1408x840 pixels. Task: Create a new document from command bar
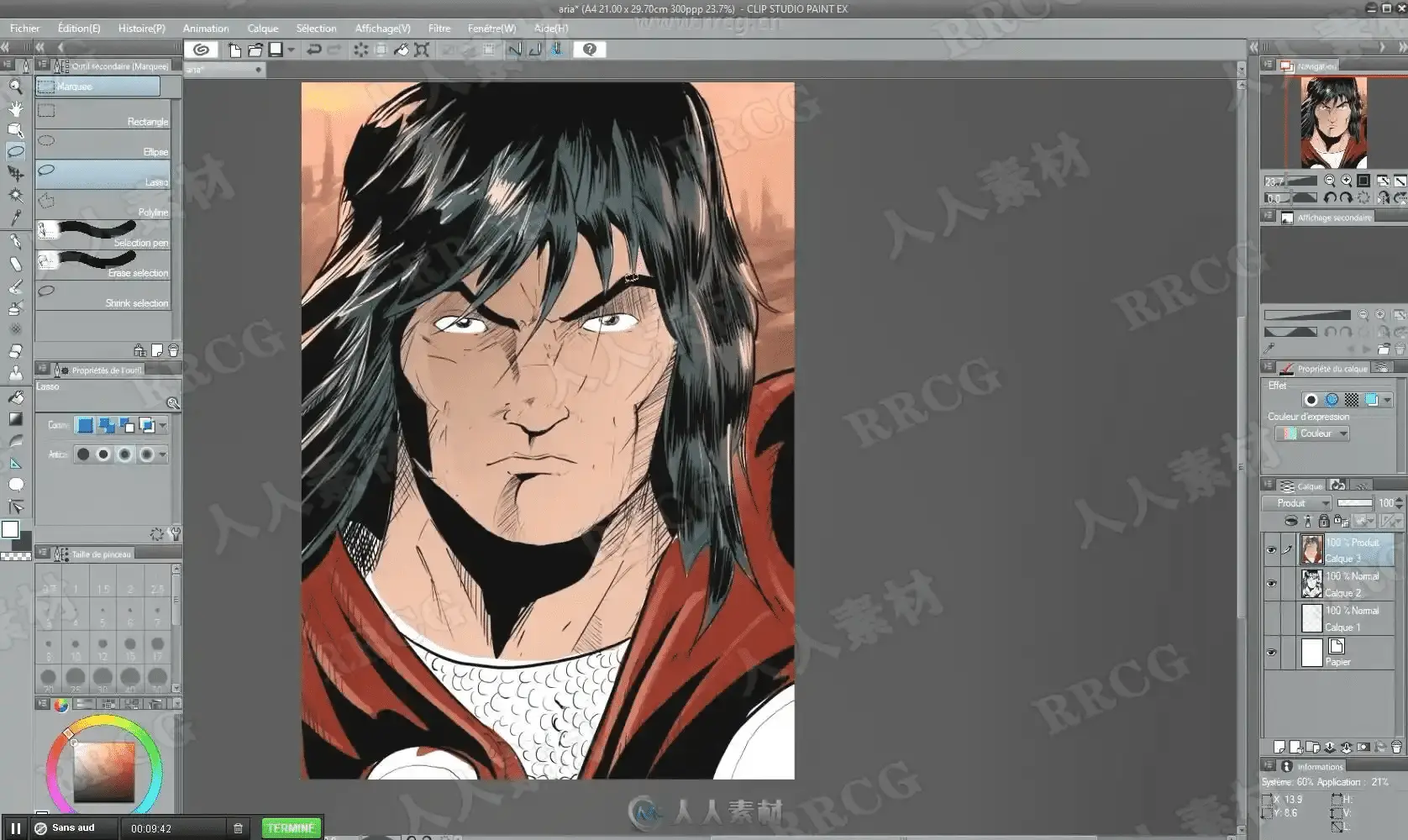tap(234, 50)
